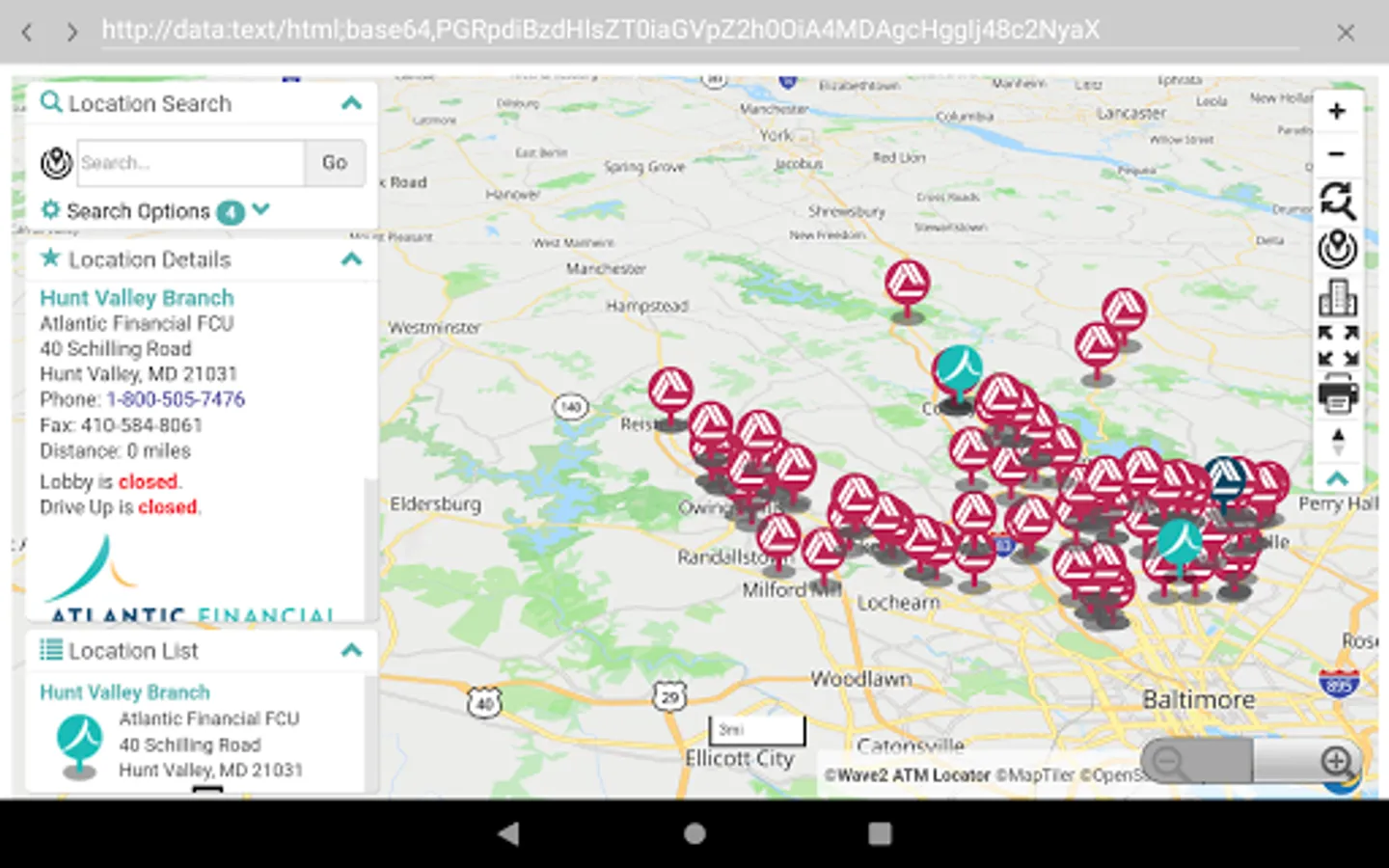The image size is (1389, 868).
Task: Go forward with the browser forward arrow
Action: 71,32
